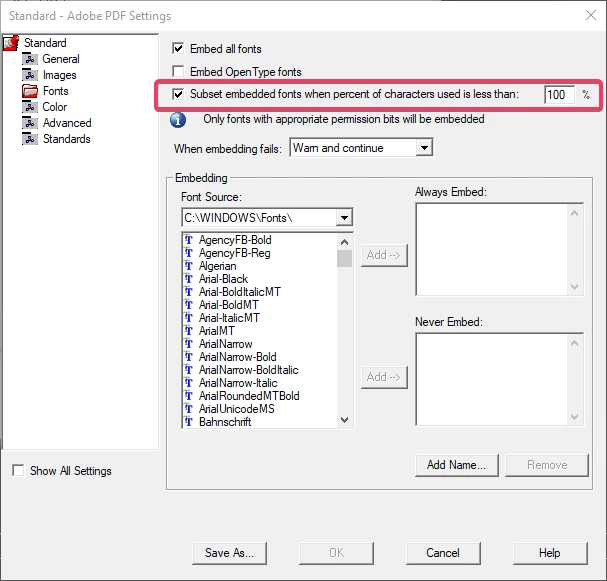
Task: Check Show All Settings
Action: 18,471
